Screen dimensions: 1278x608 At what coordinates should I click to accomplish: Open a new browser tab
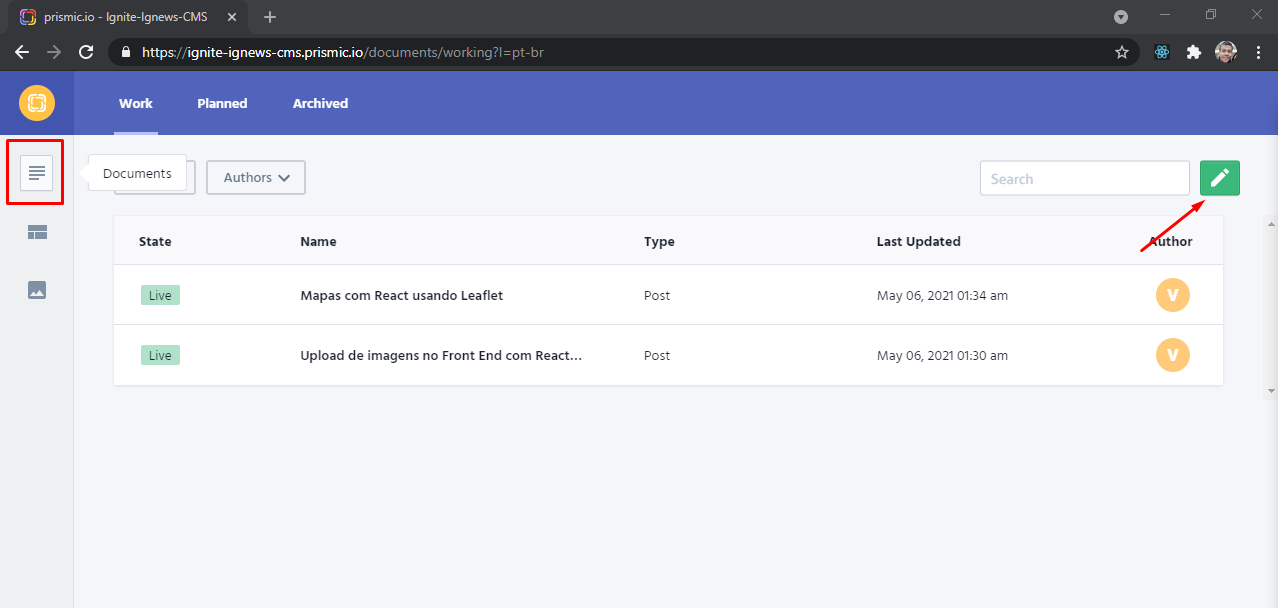pyautogui.click(x=270, y=16)
